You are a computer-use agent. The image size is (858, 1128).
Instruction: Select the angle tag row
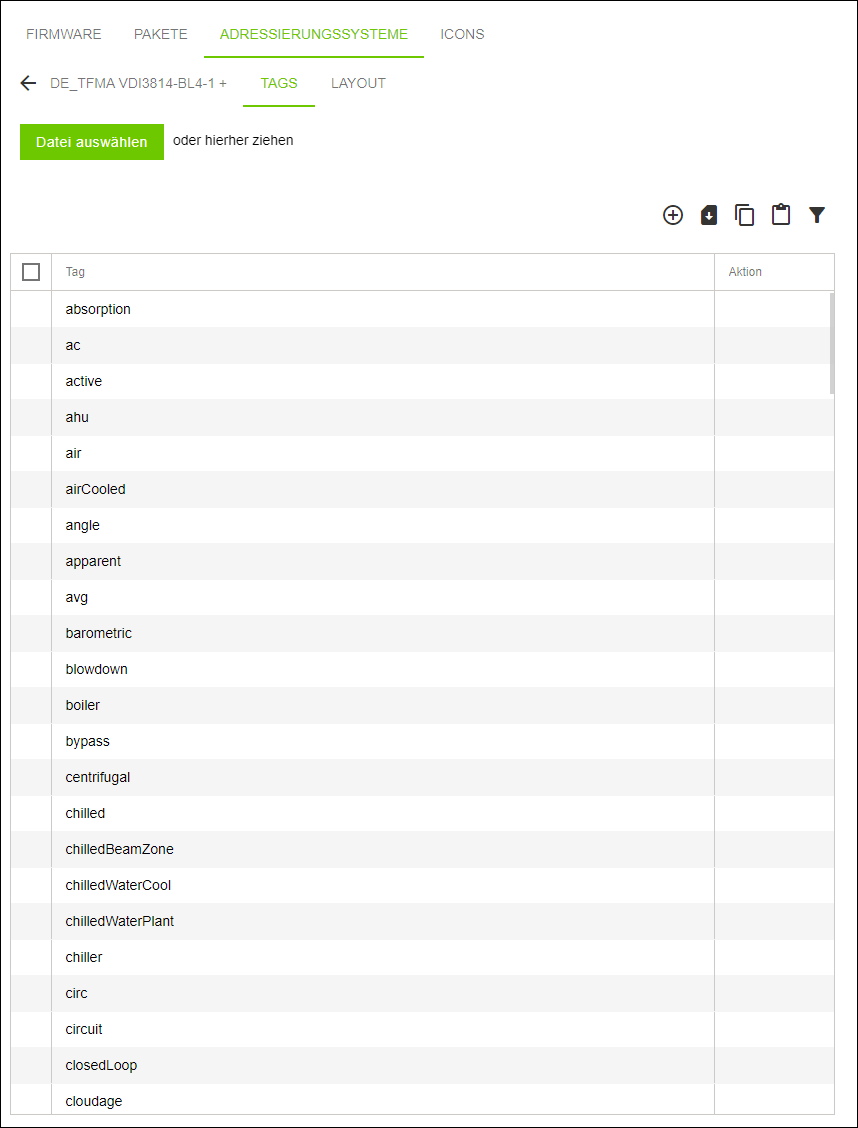click(422, 525)
